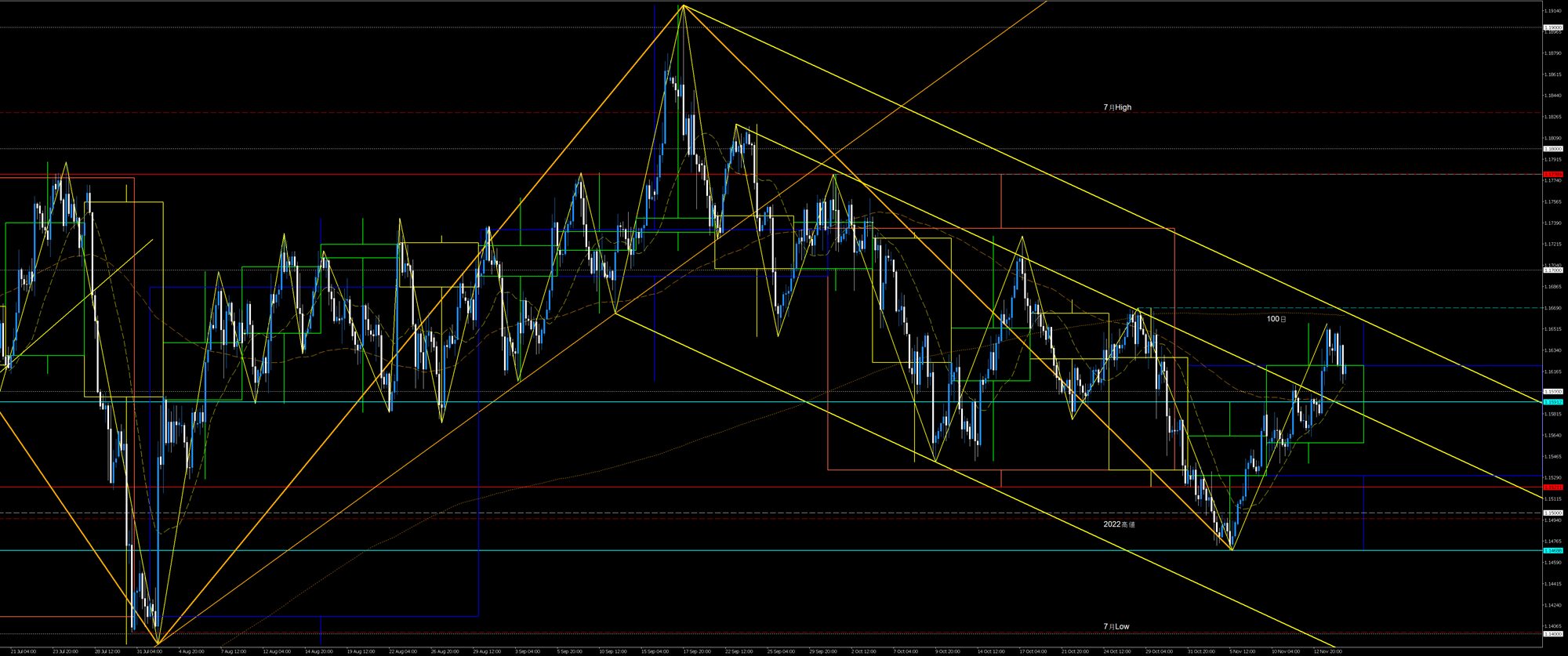Click the latest rightmost candlestick

coord(1345,371)
